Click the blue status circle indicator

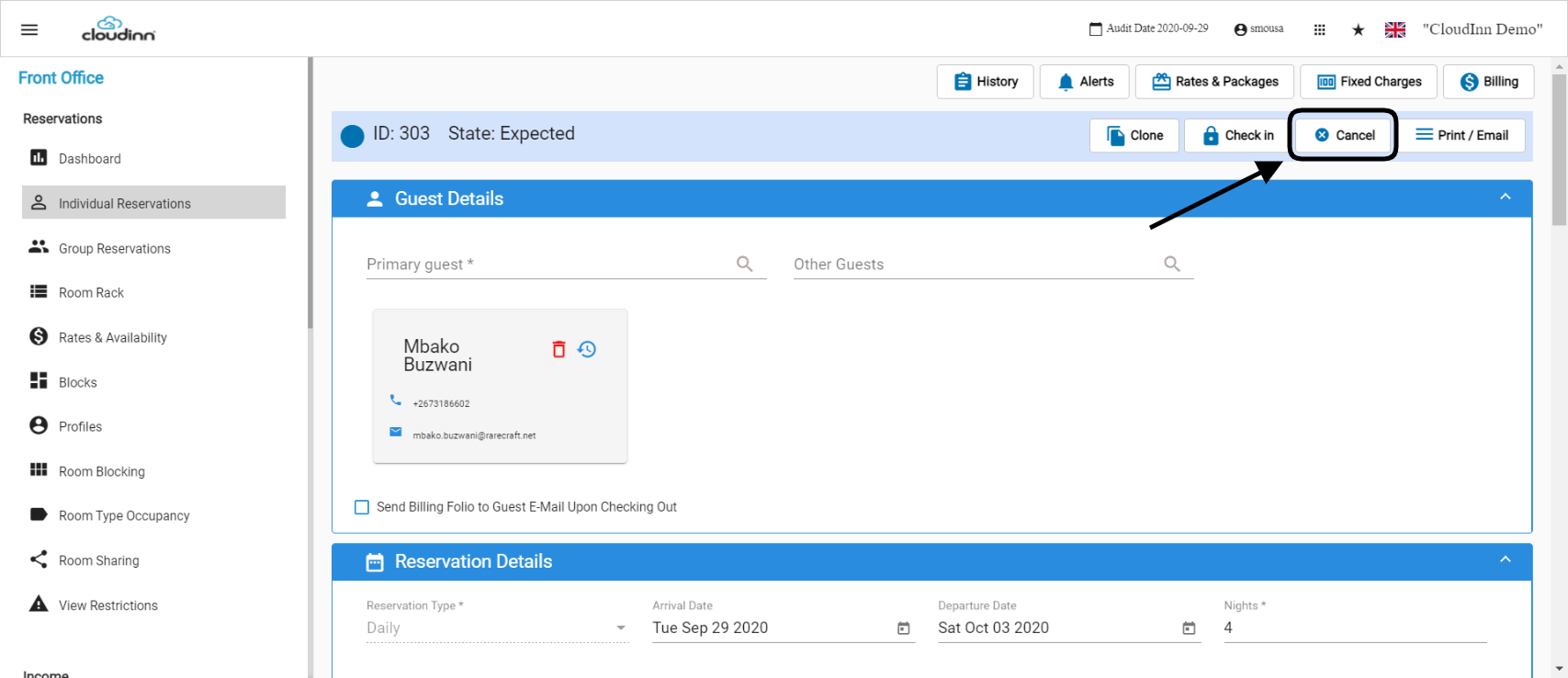click(353, 136)
